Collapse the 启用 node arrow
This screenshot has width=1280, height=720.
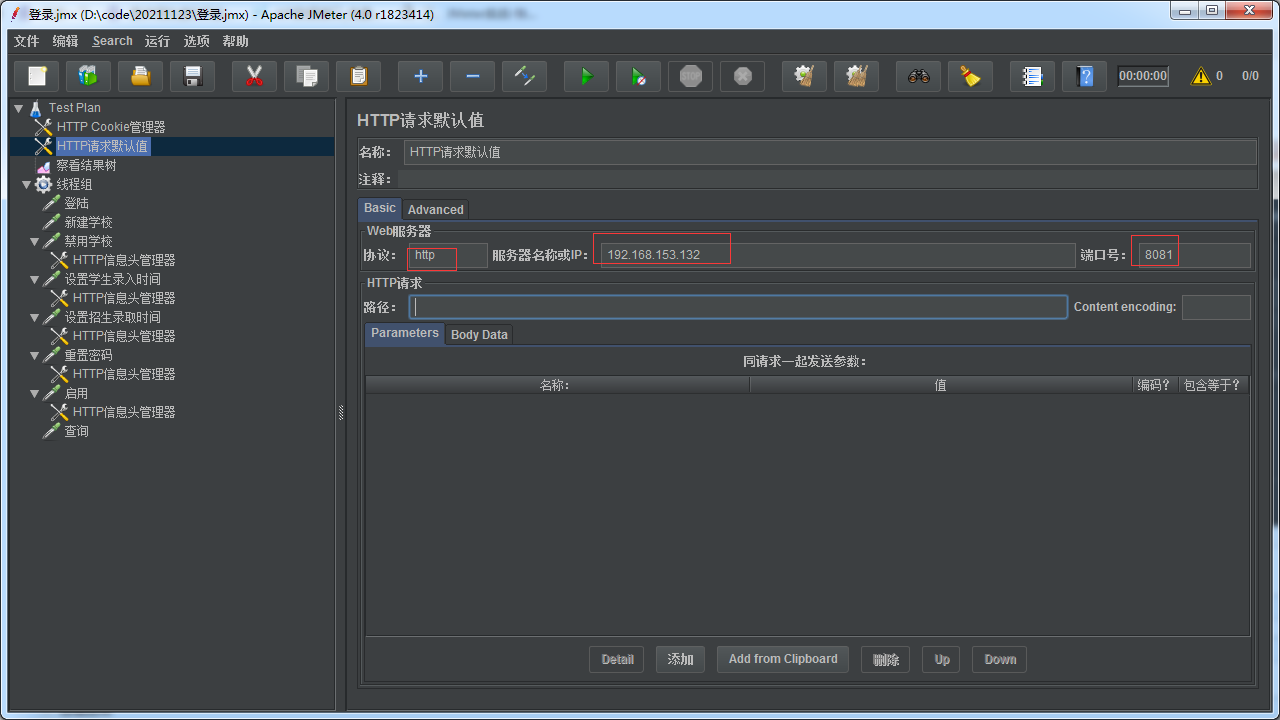coord(35,393)
